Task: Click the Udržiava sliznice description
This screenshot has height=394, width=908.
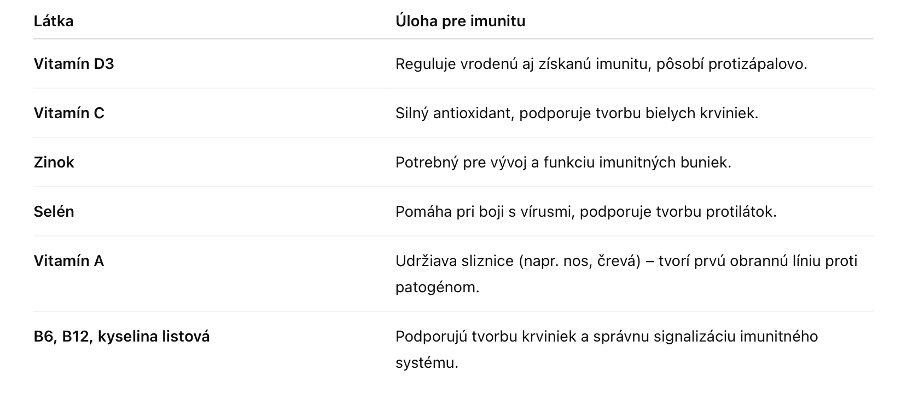Action: point(626,274)
